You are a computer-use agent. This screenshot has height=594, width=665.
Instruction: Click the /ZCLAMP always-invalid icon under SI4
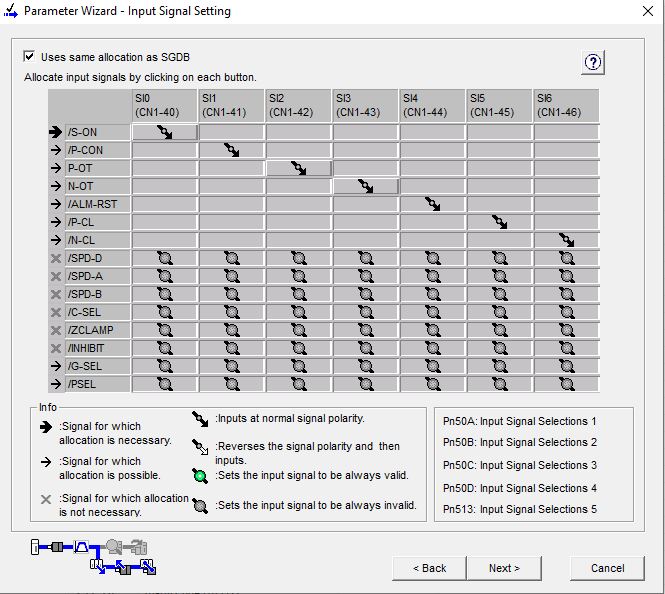pos(433,330)
